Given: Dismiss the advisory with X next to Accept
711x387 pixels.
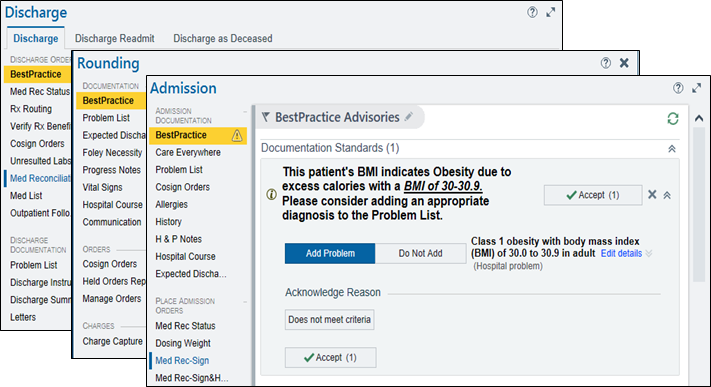Looking at the screenshot, I should point(652,195).
